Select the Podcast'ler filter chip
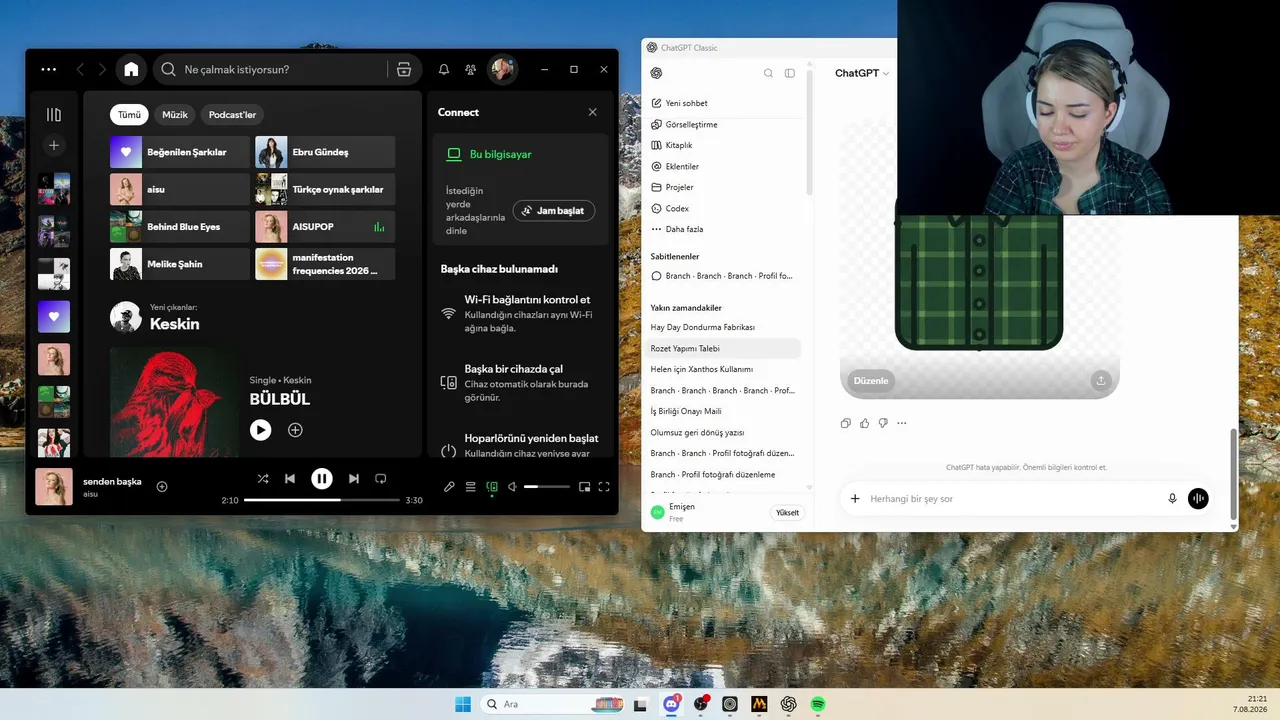The height and width of the screenshot is (720, 1280). pos(232,115)
